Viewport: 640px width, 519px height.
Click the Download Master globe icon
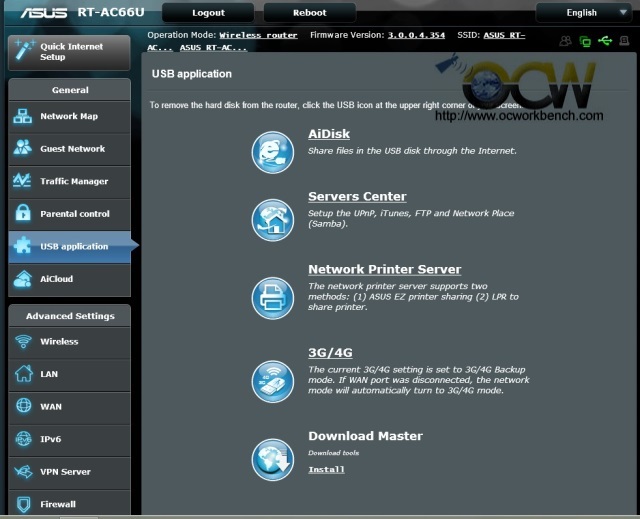273,460
